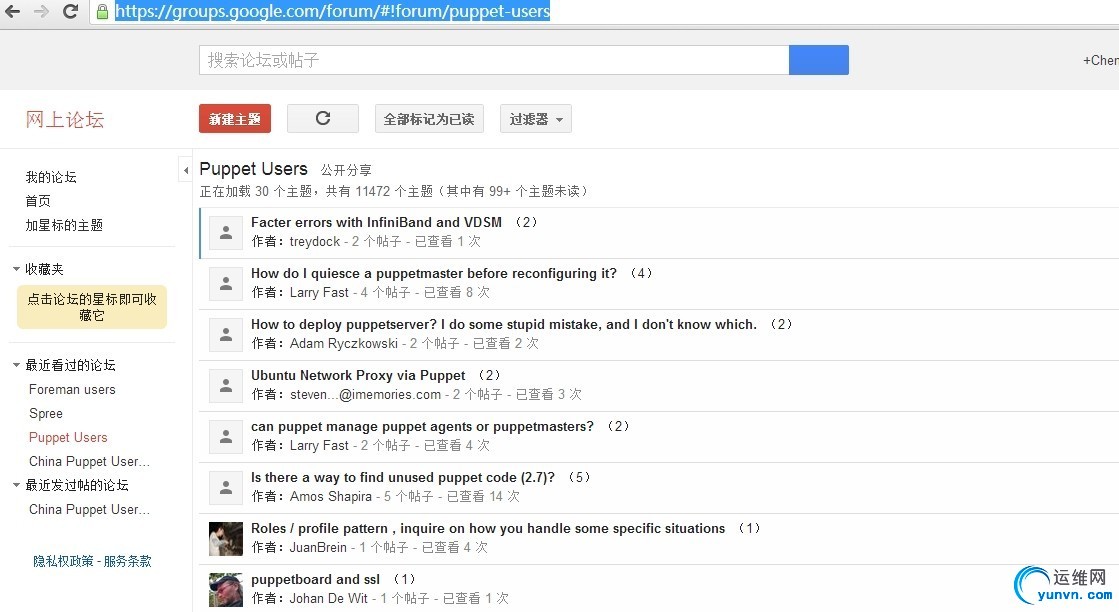Click author name treydock

pos(315,241)
